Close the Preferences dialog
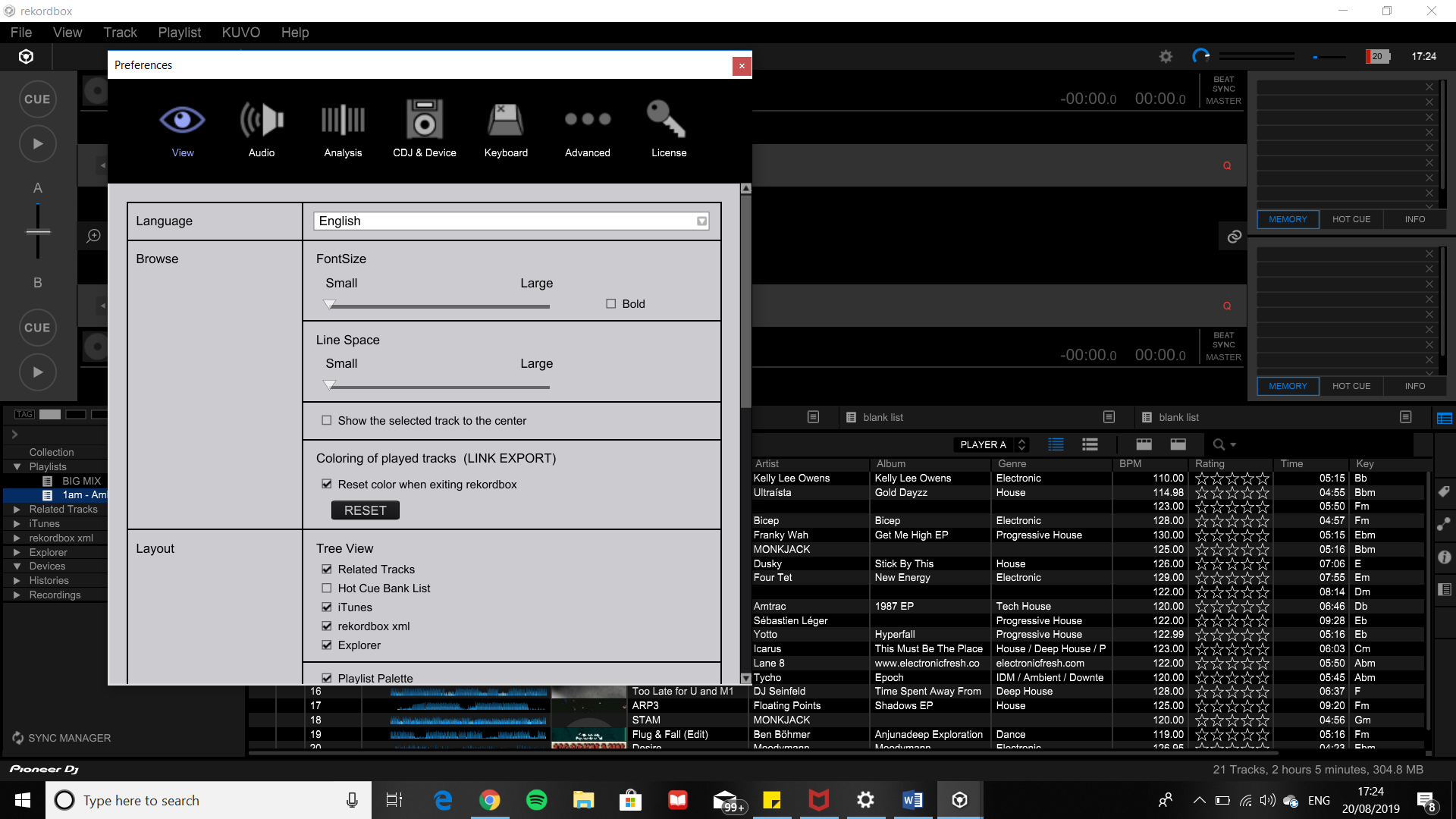 click(x=742, y=66)
